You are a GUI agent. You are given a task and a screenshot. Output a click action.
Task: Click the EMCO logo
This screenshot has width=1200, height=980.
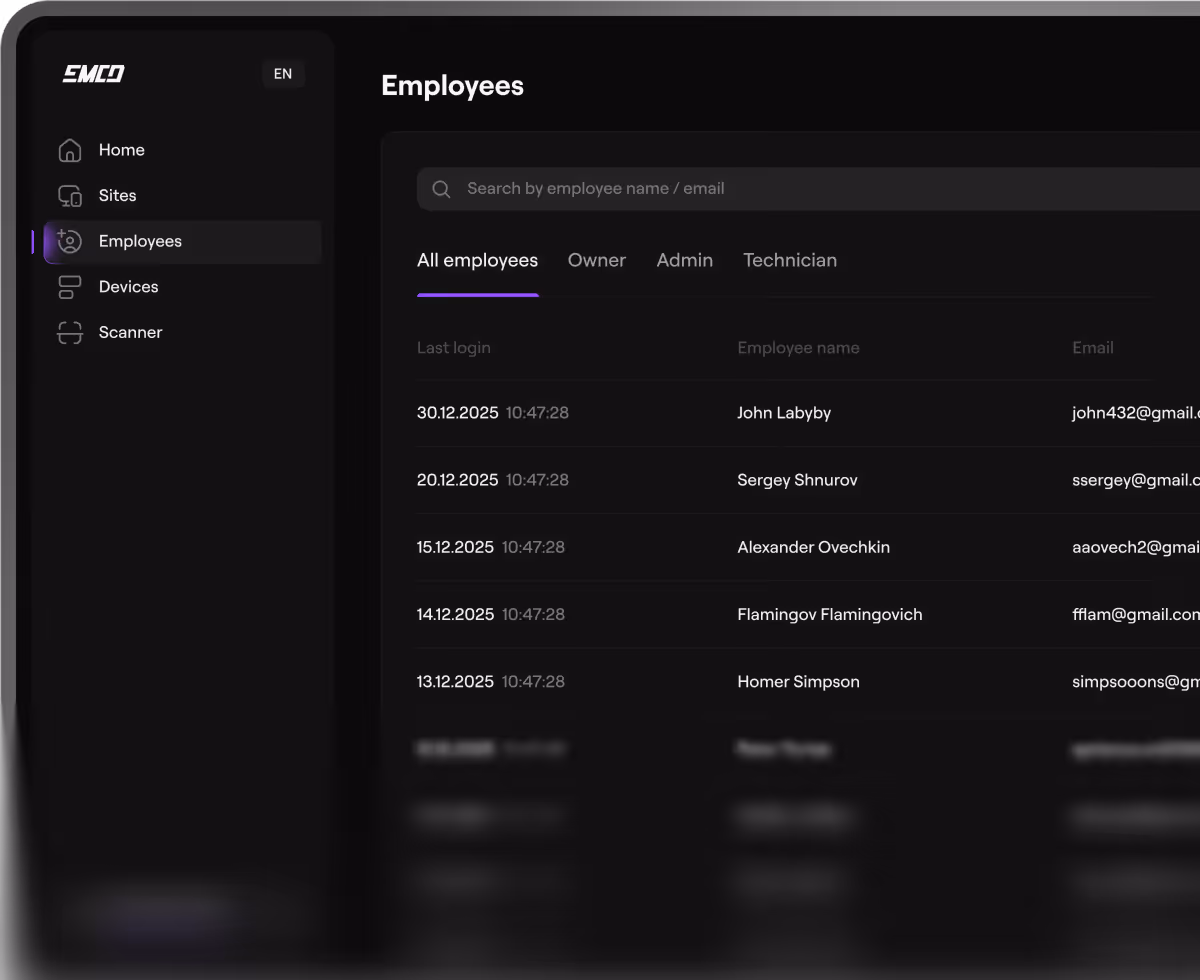[93, 74]
